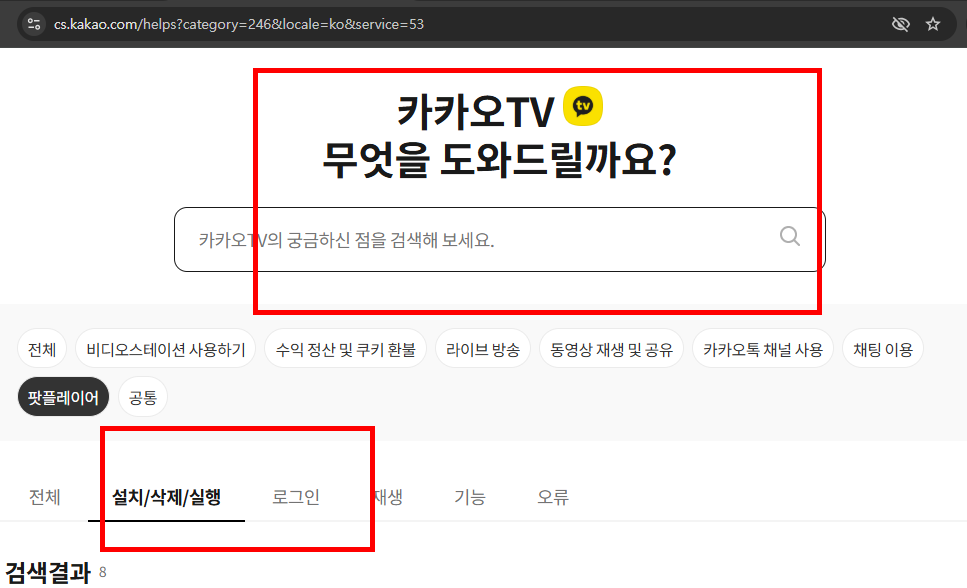Click the 설치/삭제/실행 tab

coord(167,496)
